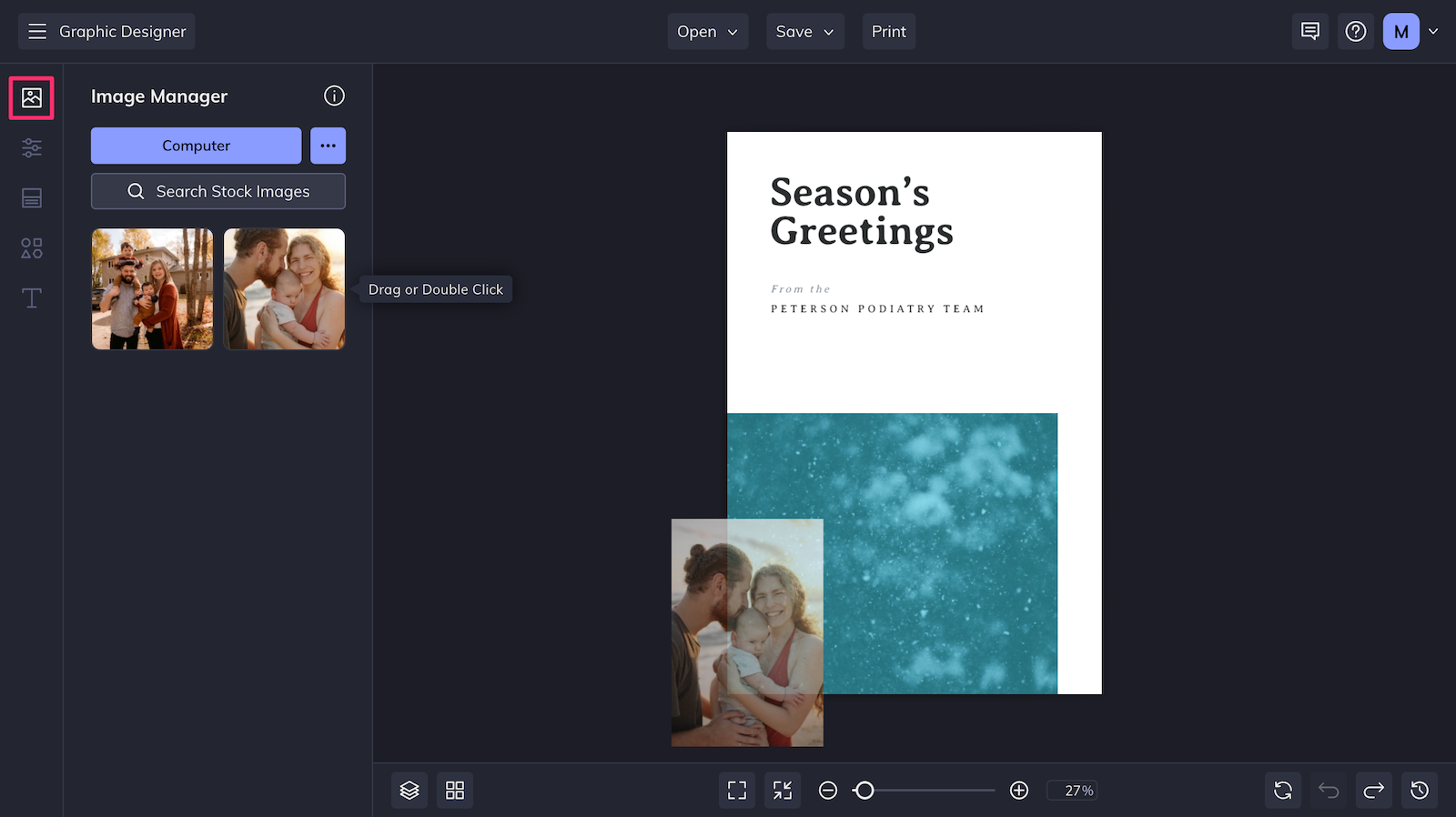Click the fit-to-screen icon

[737, 790]
